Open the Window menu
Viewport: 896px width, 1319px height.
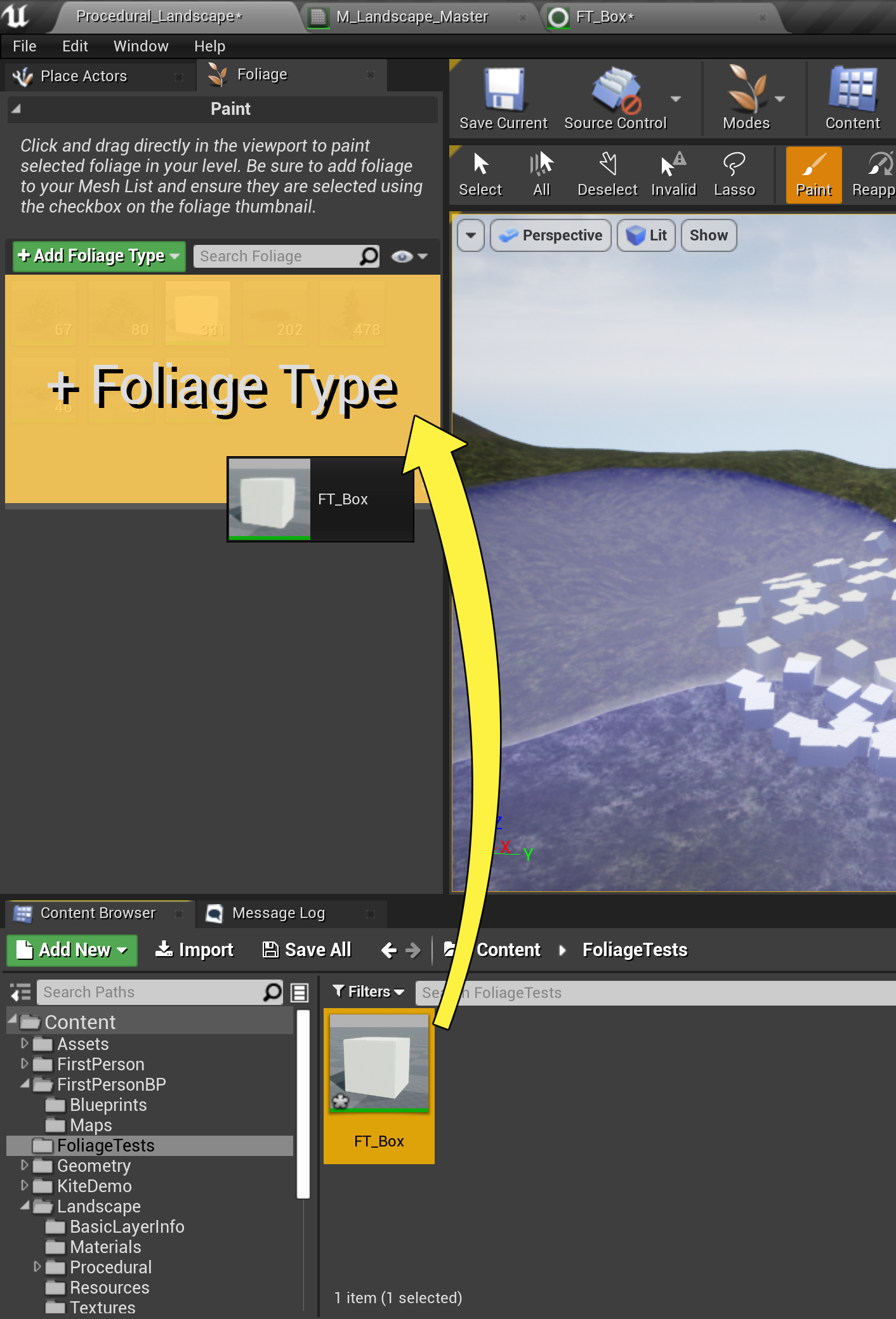point(141,46)
